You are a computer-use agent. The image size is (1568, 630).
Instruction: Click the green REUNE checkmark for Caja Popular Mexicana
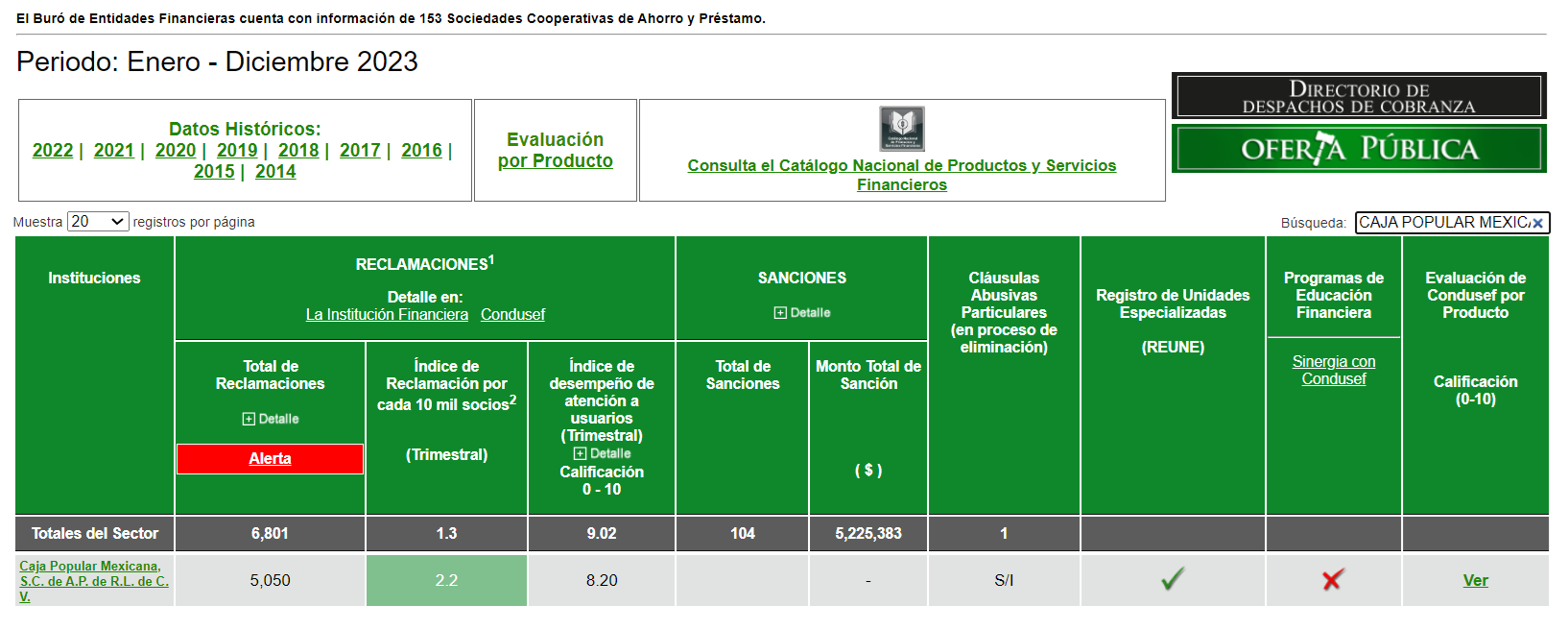coord(1173,579)
